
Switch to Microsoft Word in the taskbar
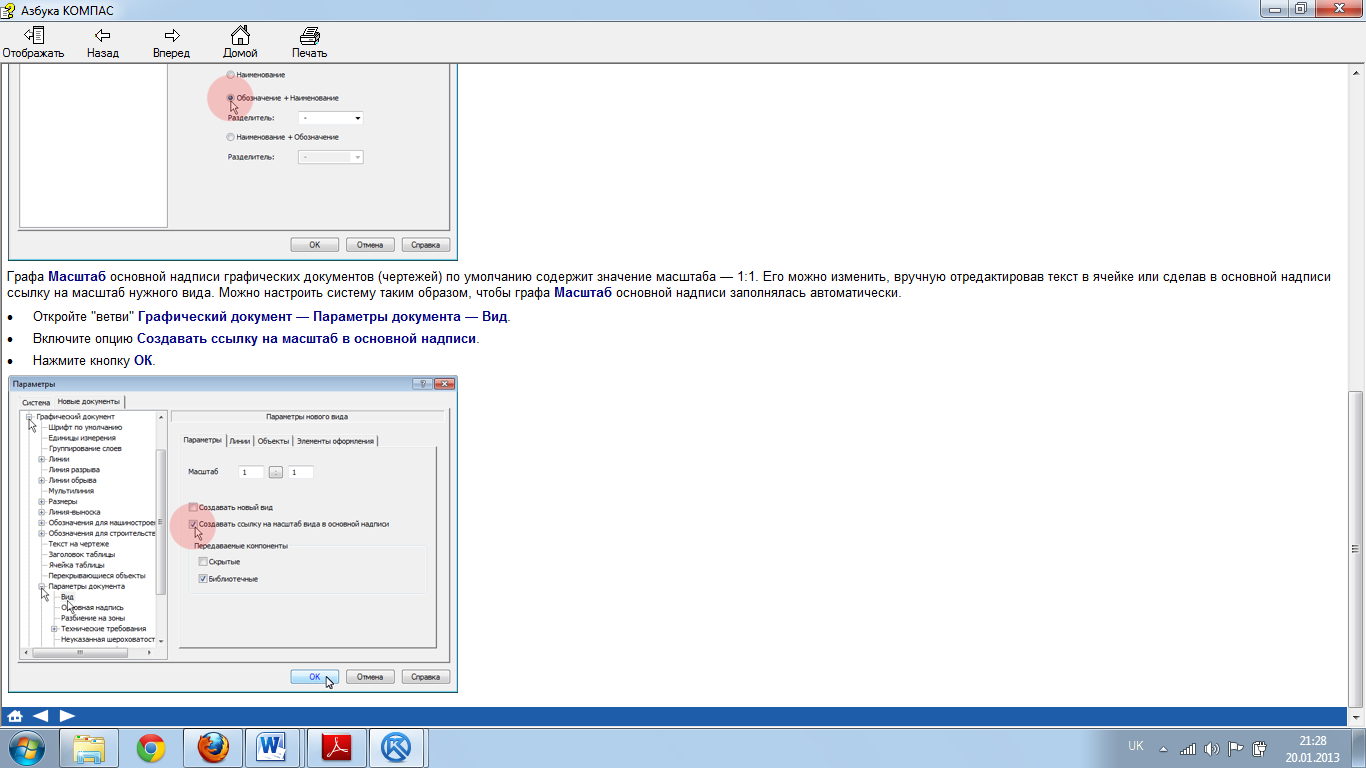(272, 748)
